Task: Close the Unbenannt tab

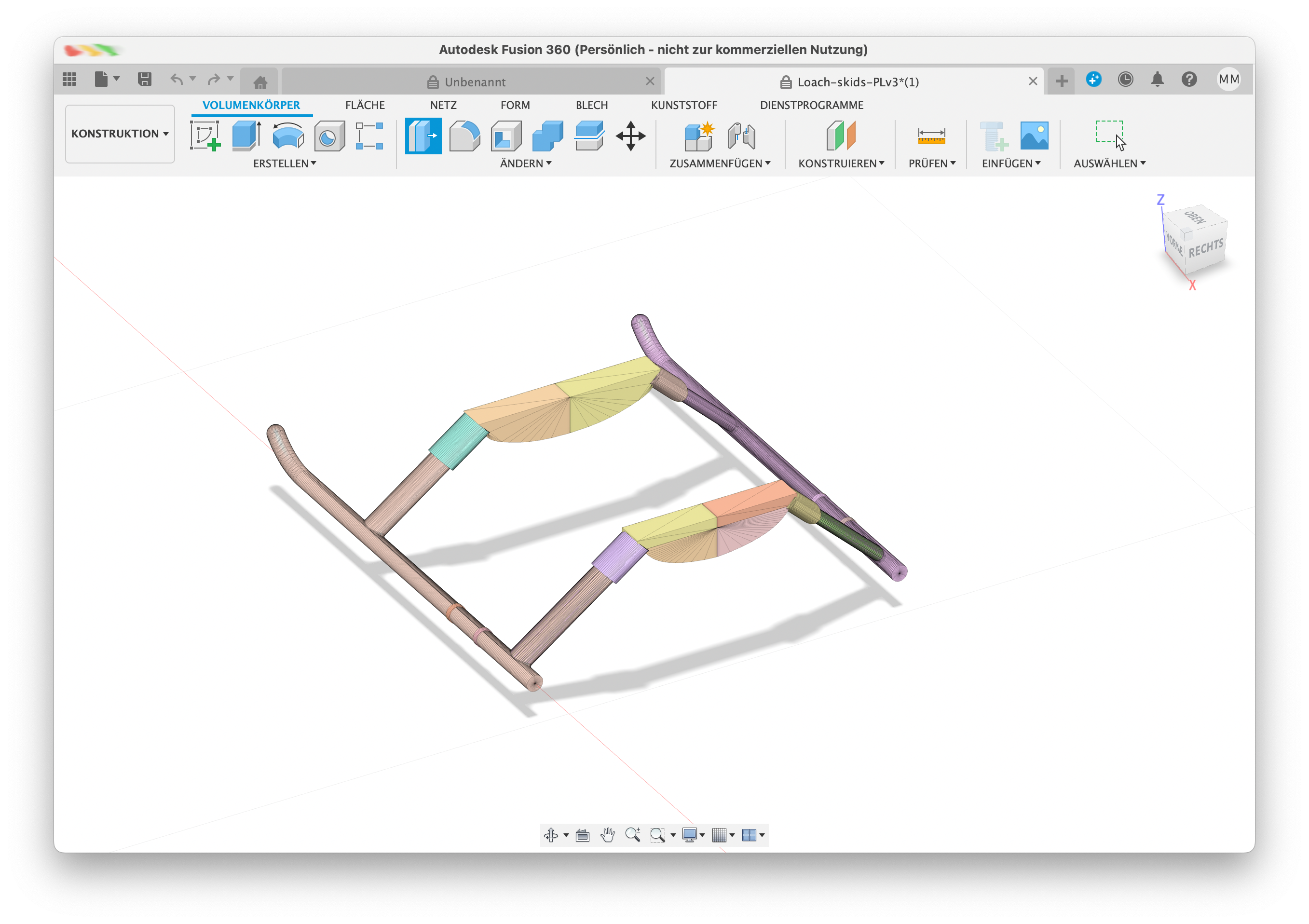Action: (650, 82)
